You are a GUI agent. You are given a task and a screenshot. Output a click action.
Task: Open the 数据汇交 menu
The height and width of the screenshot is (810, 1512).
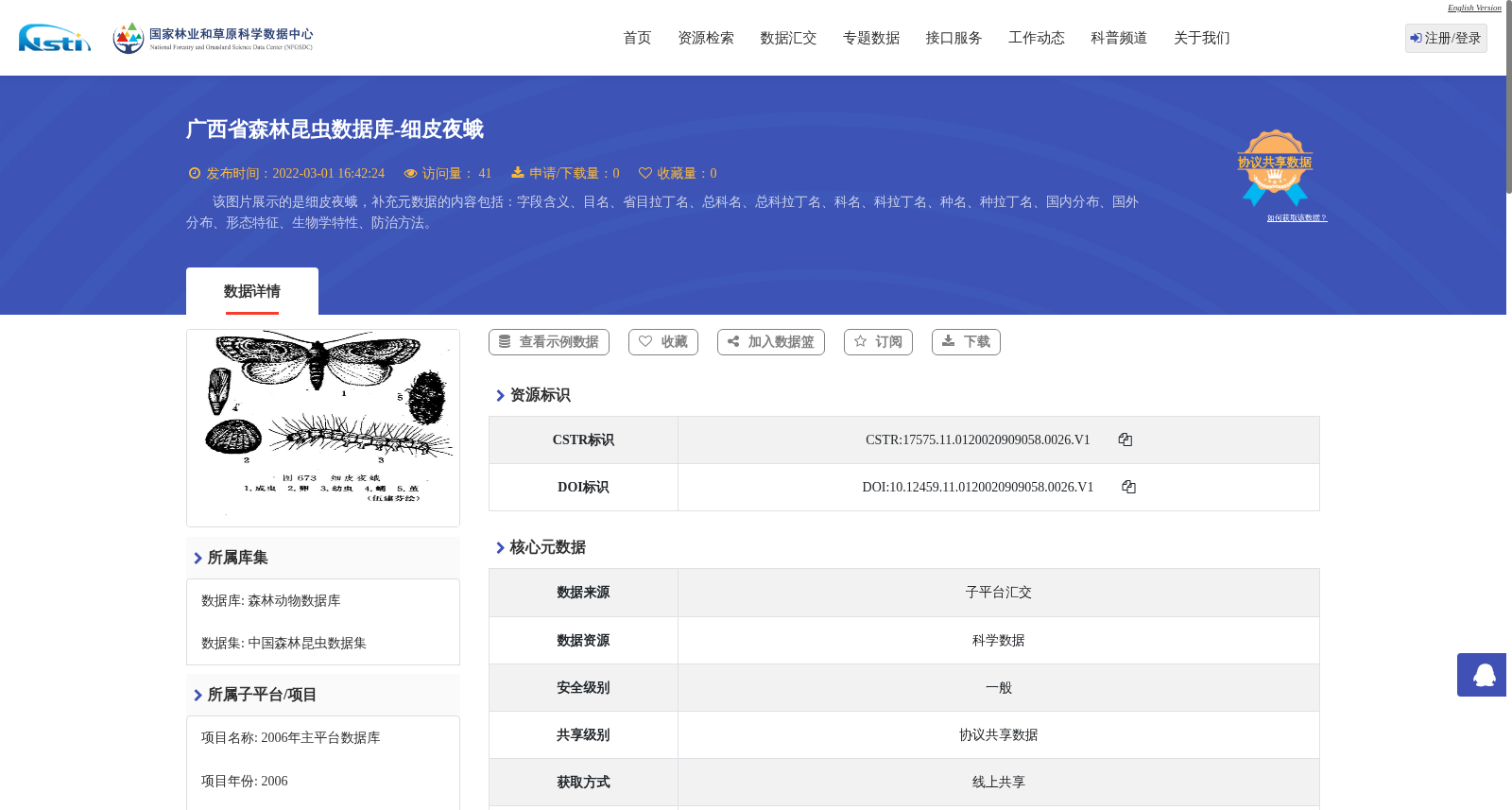788,38
